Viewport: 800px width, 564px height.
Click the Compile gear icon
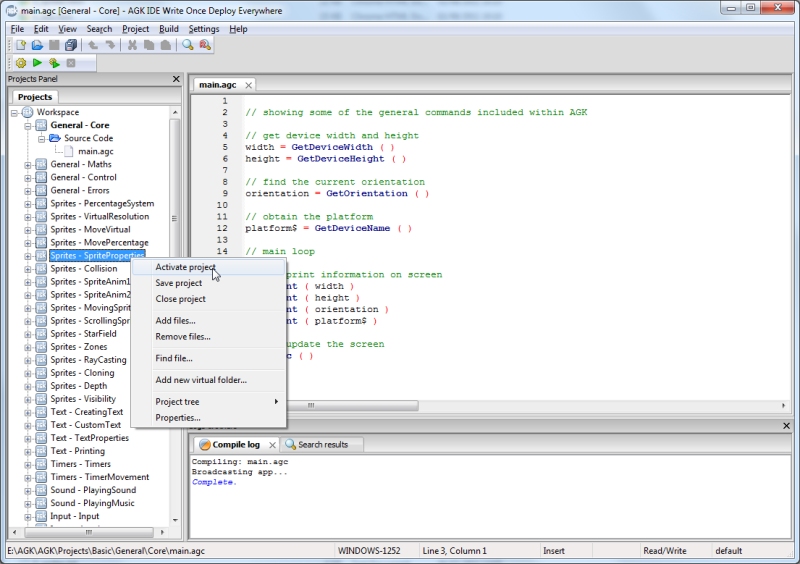tap(21, 63)
